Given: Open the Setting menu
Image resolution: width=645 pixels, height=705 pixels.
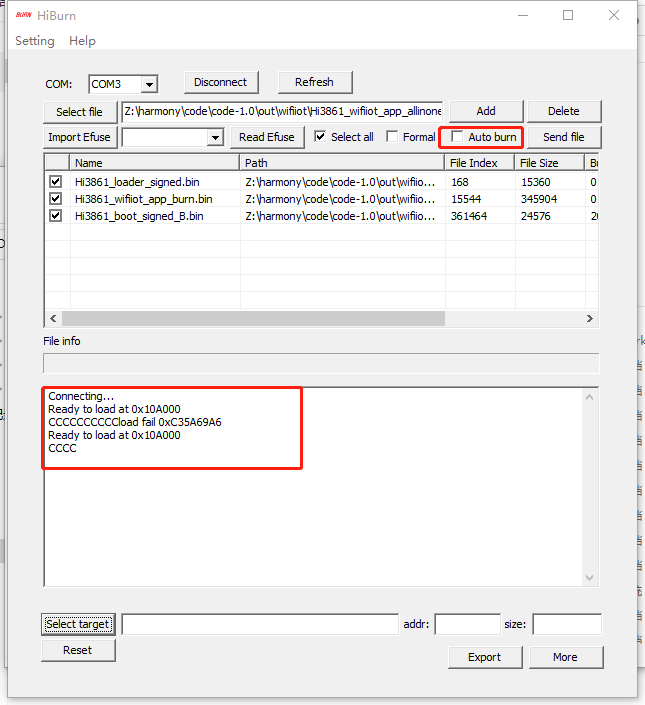Looking at the screenshot, I should tap(35, 41).
